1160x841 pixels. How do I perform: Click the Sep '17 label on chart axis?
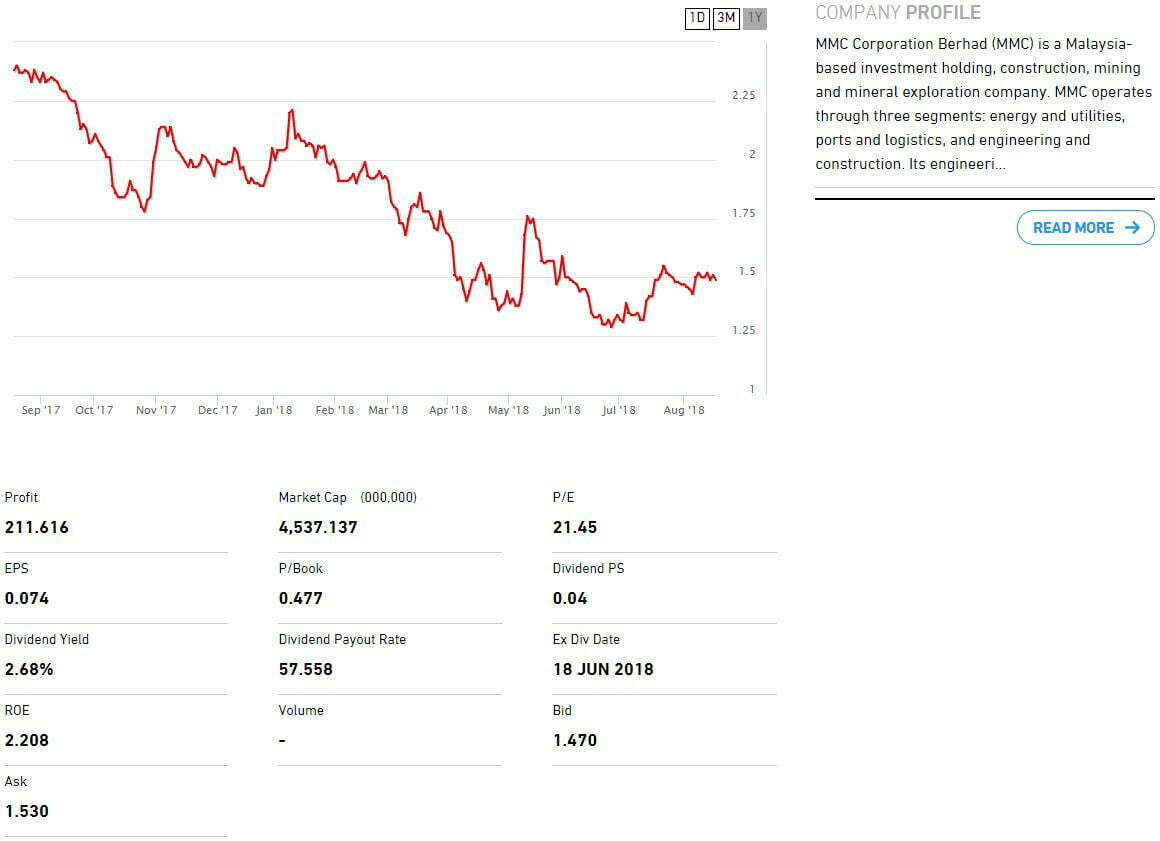[40, 410]
